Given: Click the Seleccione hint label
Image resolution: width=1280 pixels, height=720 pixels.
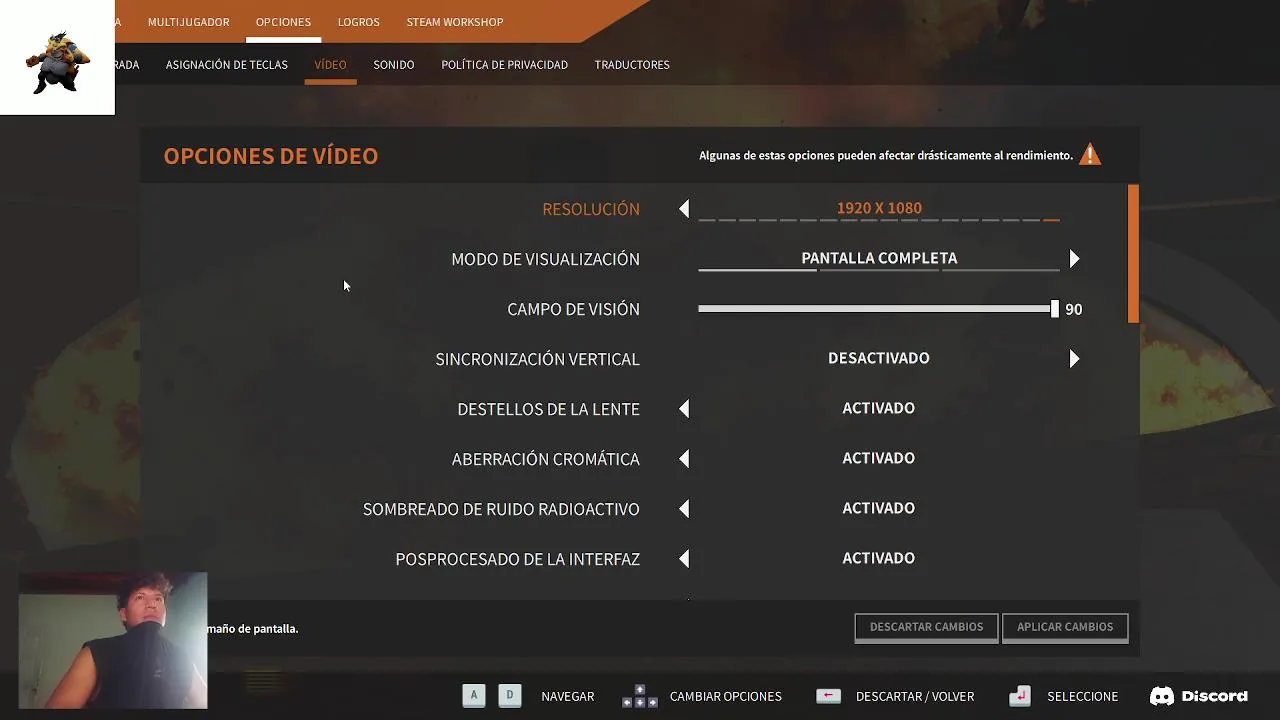Looking at the screenshot, I should click(1082, 697).
